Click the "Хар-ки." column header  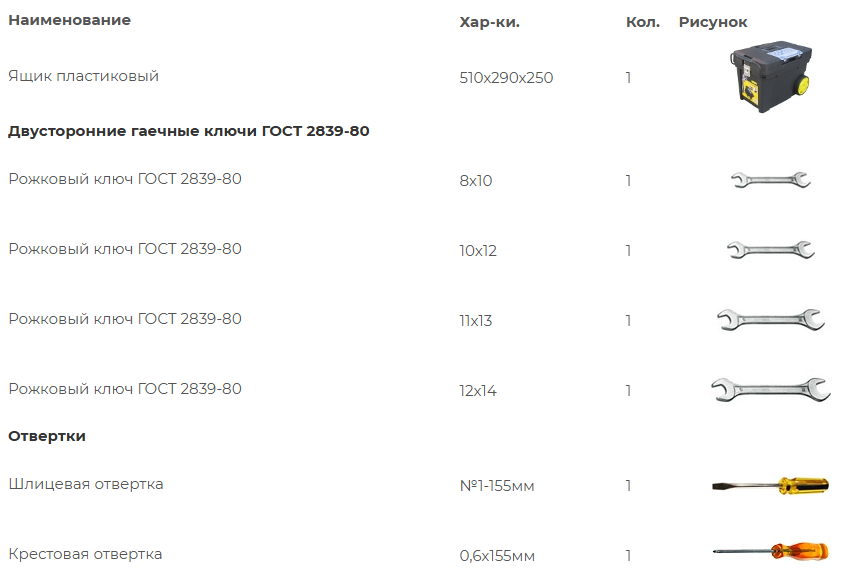click(490, 22)
